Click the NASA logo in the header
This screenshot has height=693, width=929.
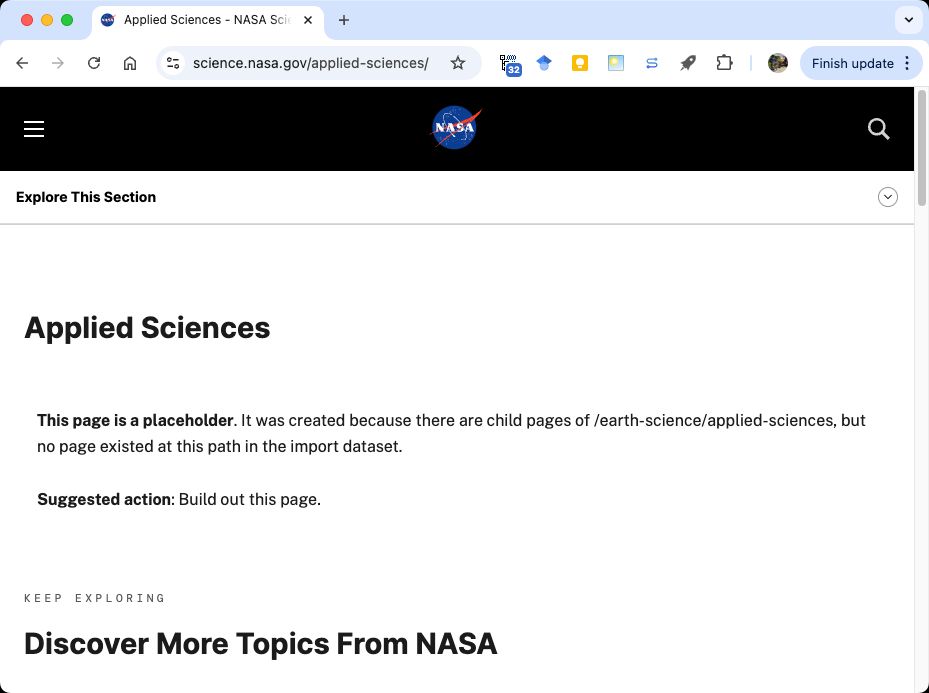[456, 127]
